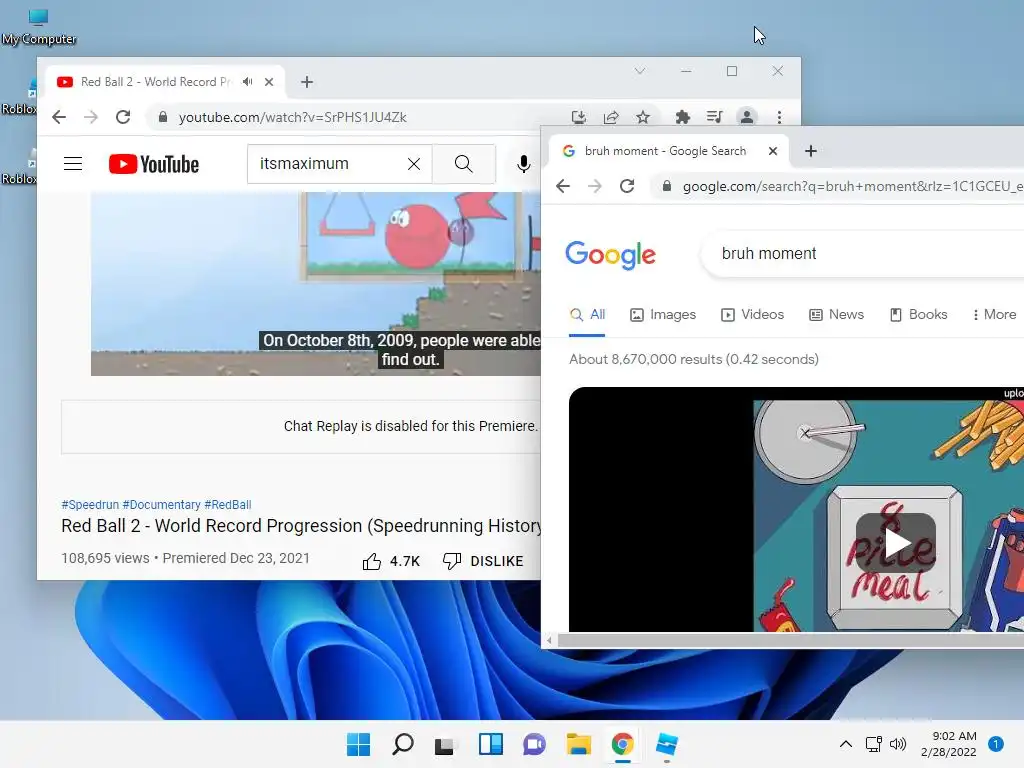1024x768 pixels.
Task: Open the Chat taskbar icon
Action: pyautogui.click(x=534, y=744)
